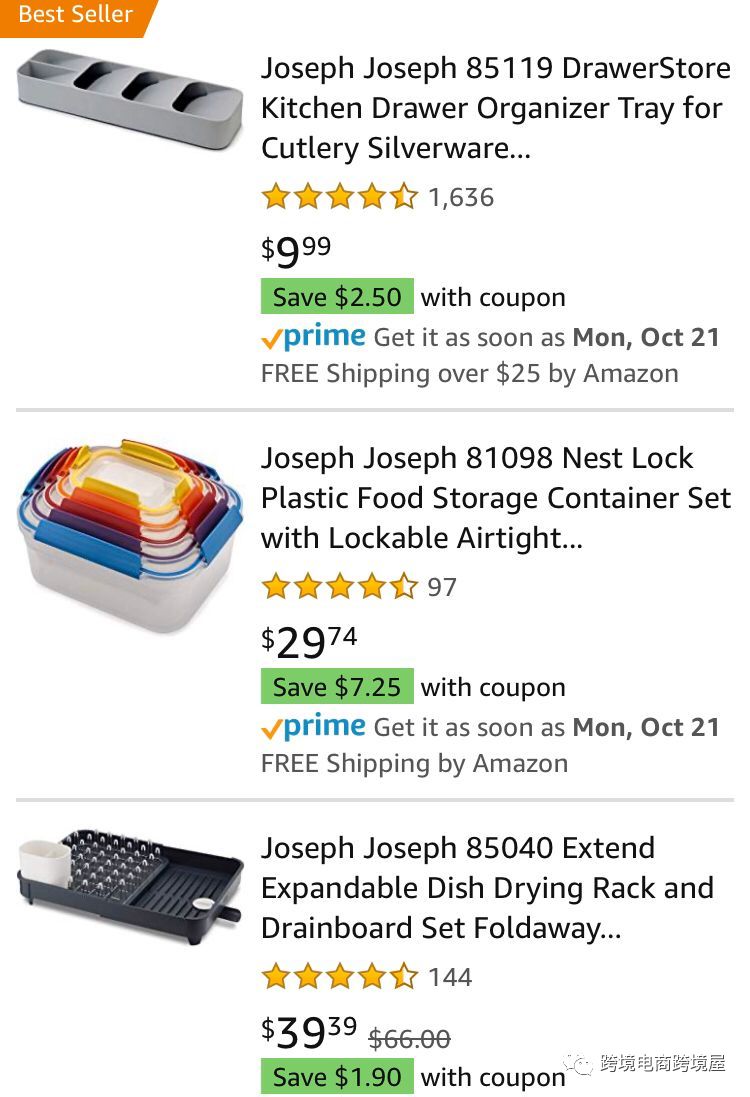750x1097 pixels.
Task: Click prime logo under Nest Lock containers
Action: click(x=313, y=727)
